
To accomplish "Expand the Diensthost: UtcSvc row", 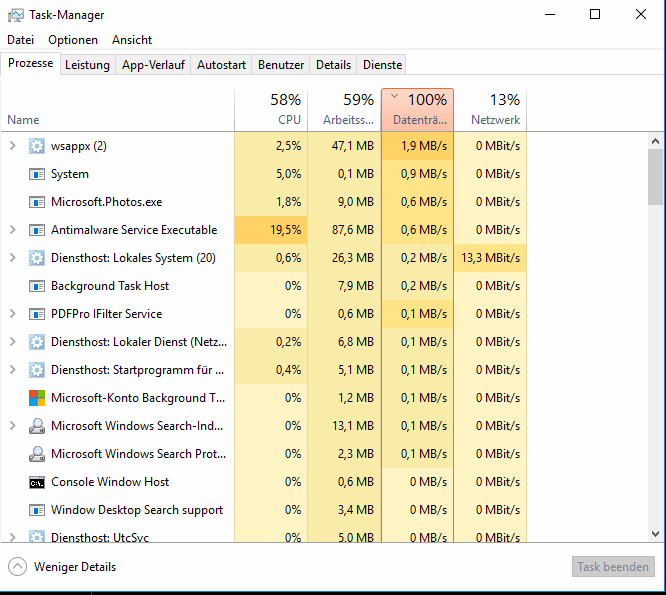I will point(13,537).
